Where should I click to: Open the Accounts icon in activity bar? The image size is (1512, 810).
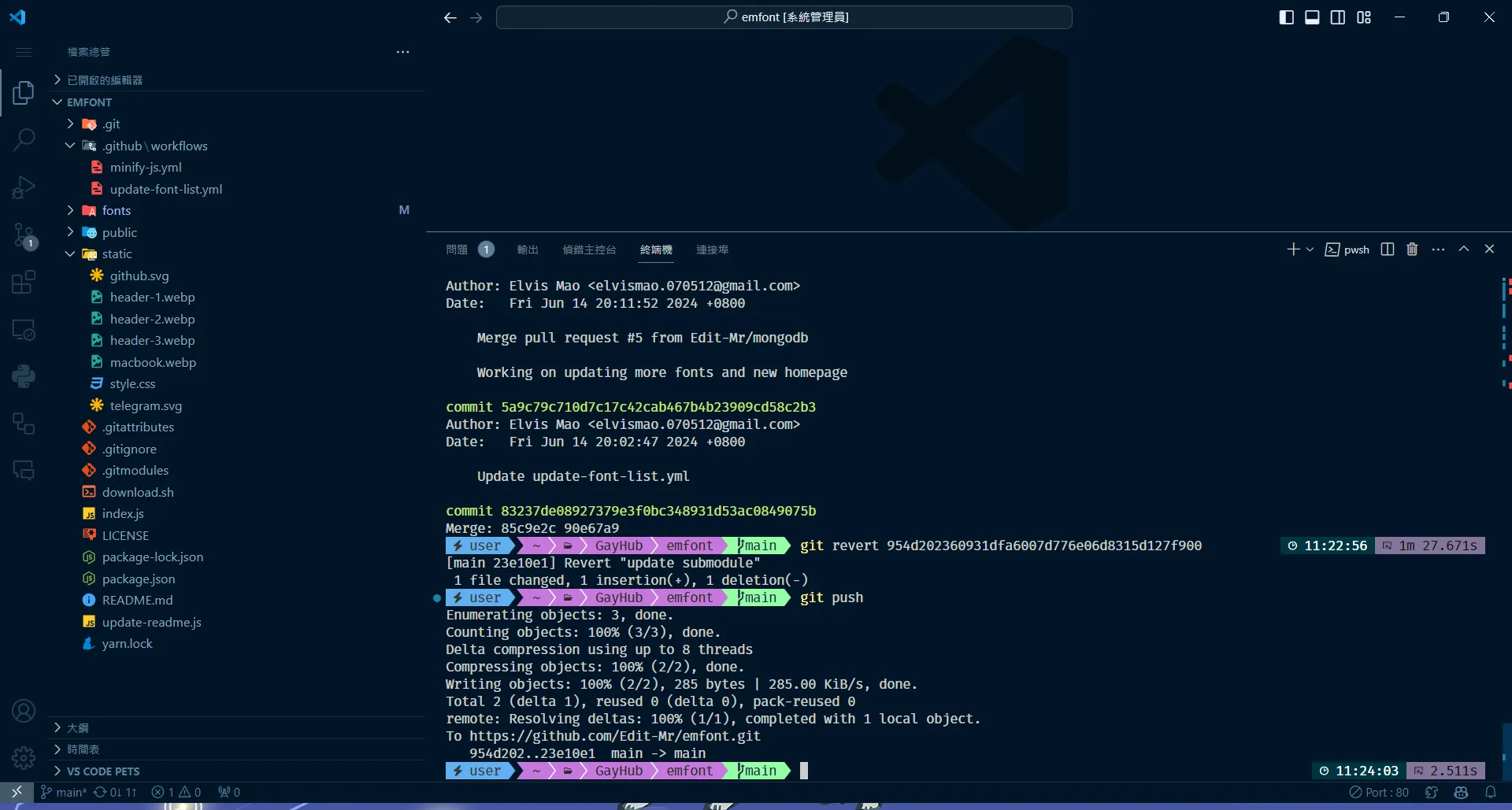[x=24, y=712]
